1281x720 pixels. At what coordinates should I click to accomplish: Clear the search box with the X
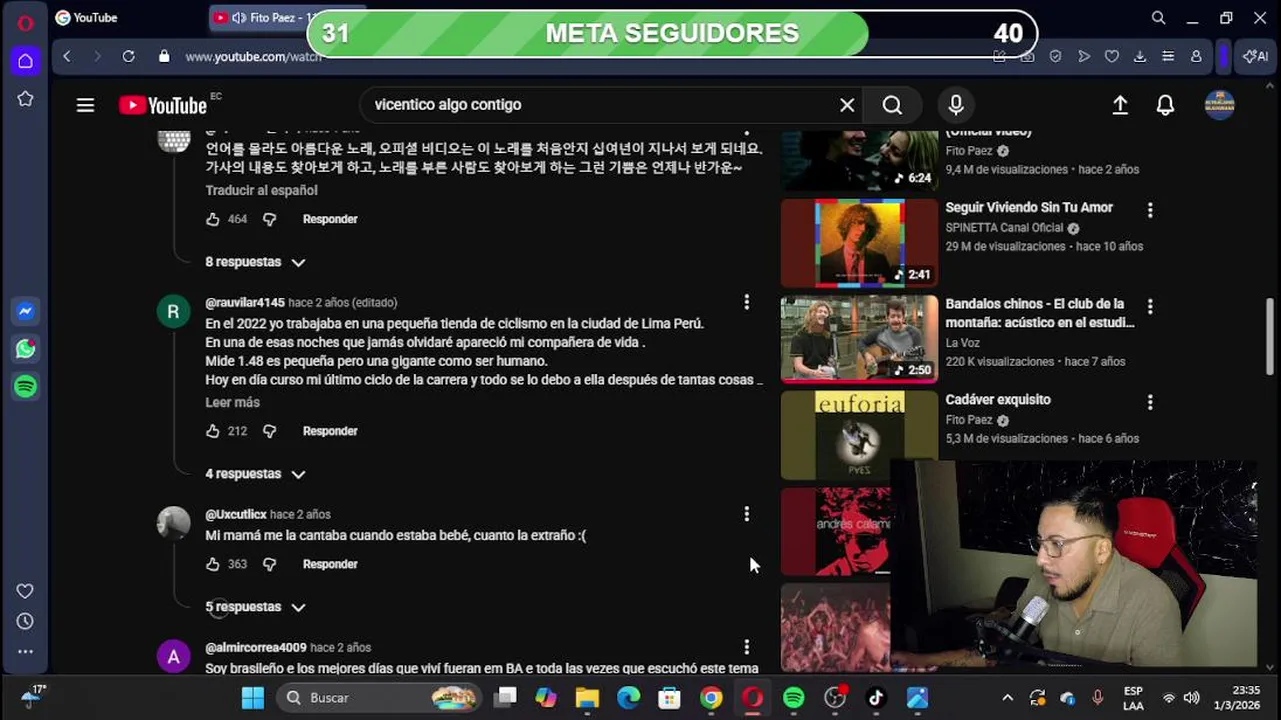847,105
